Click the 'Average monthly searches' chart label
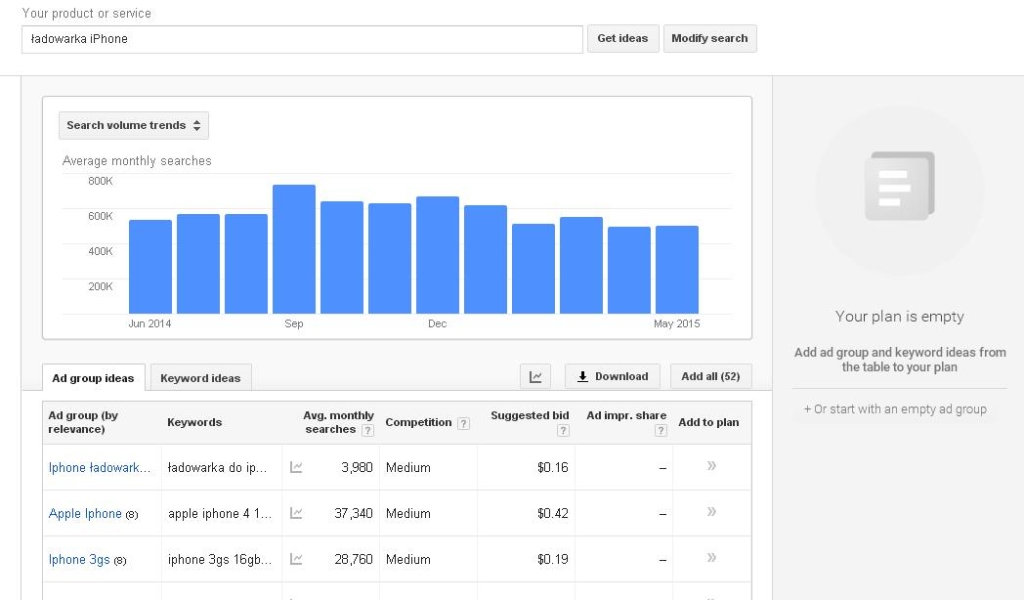The height and width of the screenshot is (600, 1024). point(137,161)
